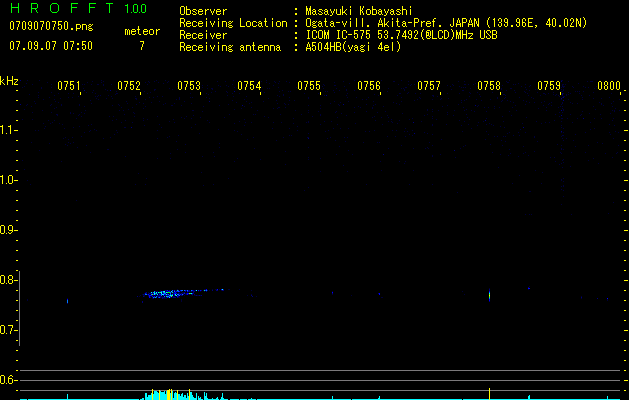
Task: Click the 0800 time axis label
Action: [609, 85]
